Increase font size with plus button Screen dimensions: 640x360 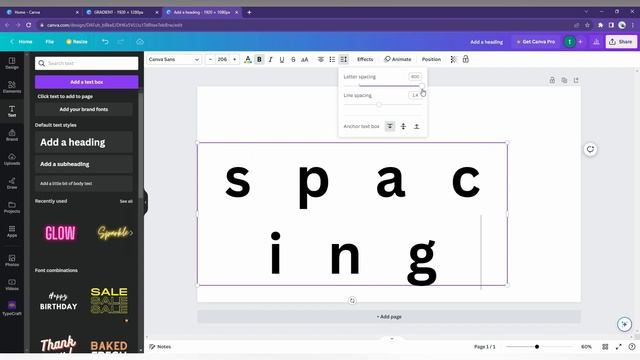(235, 60)
